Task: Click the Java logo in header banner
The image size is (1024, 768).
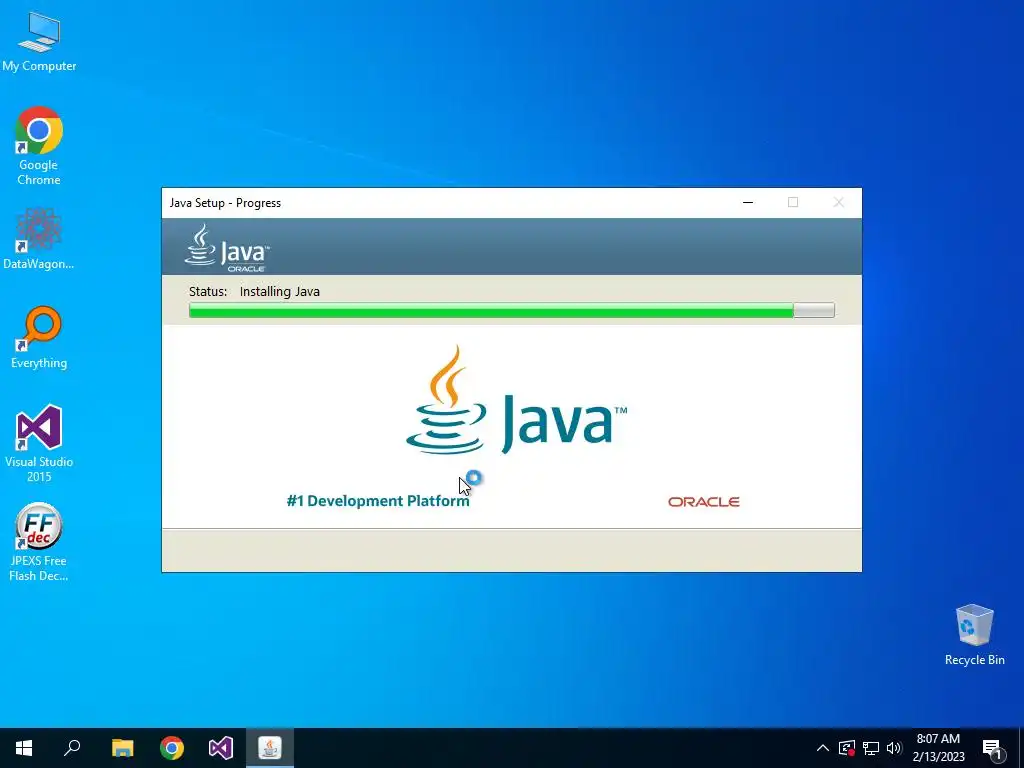Action: tap(227, 248)
